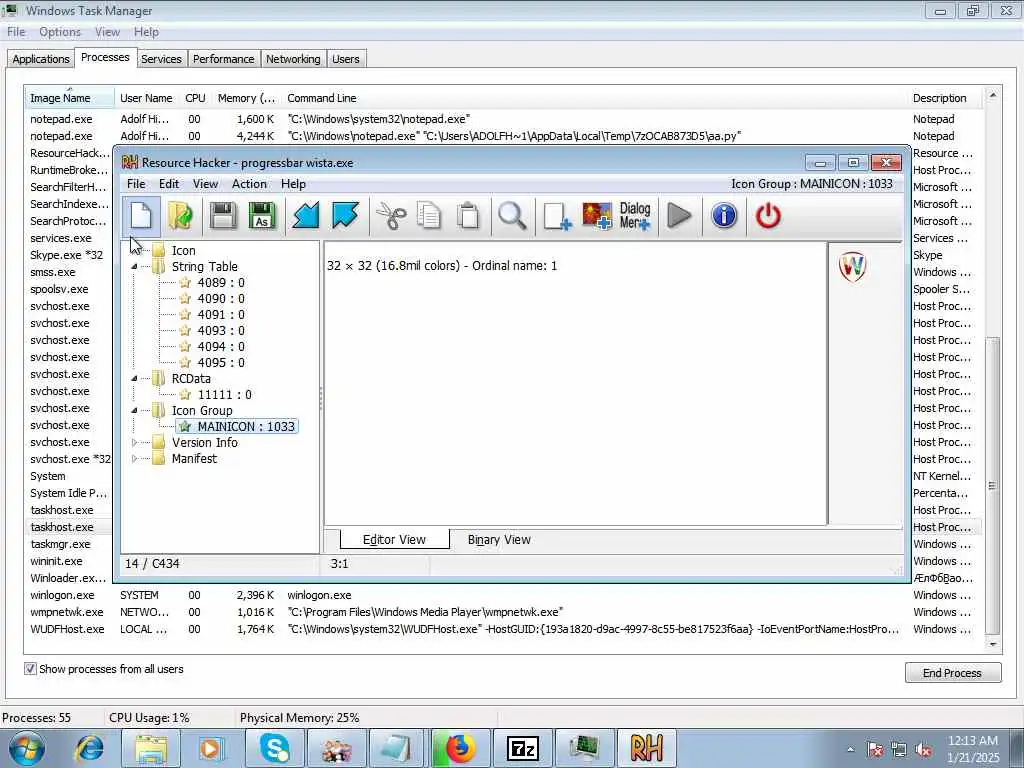Open Windows Media Player from taskbar
Screen dimensions: 1024x768
[x=212, y=748]
